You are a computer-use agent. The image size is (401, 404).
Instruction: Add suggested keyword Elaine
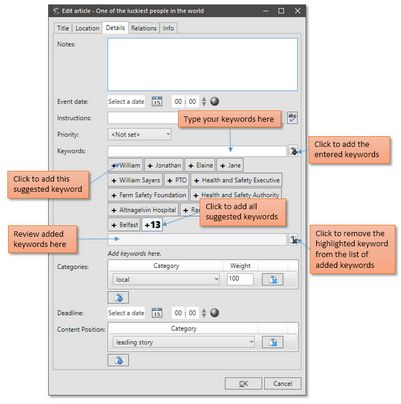[200, 165]
